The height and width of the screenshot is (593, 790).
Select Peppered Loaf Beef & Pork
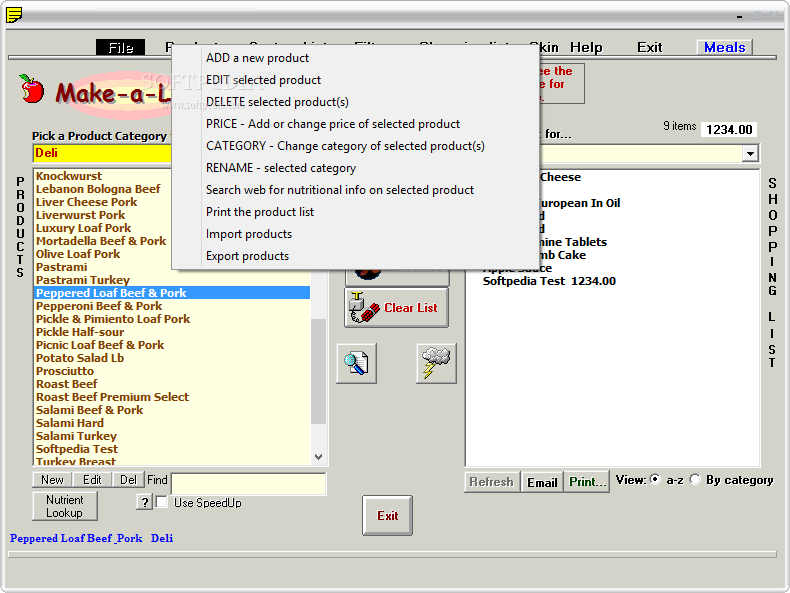coord(172,293)
